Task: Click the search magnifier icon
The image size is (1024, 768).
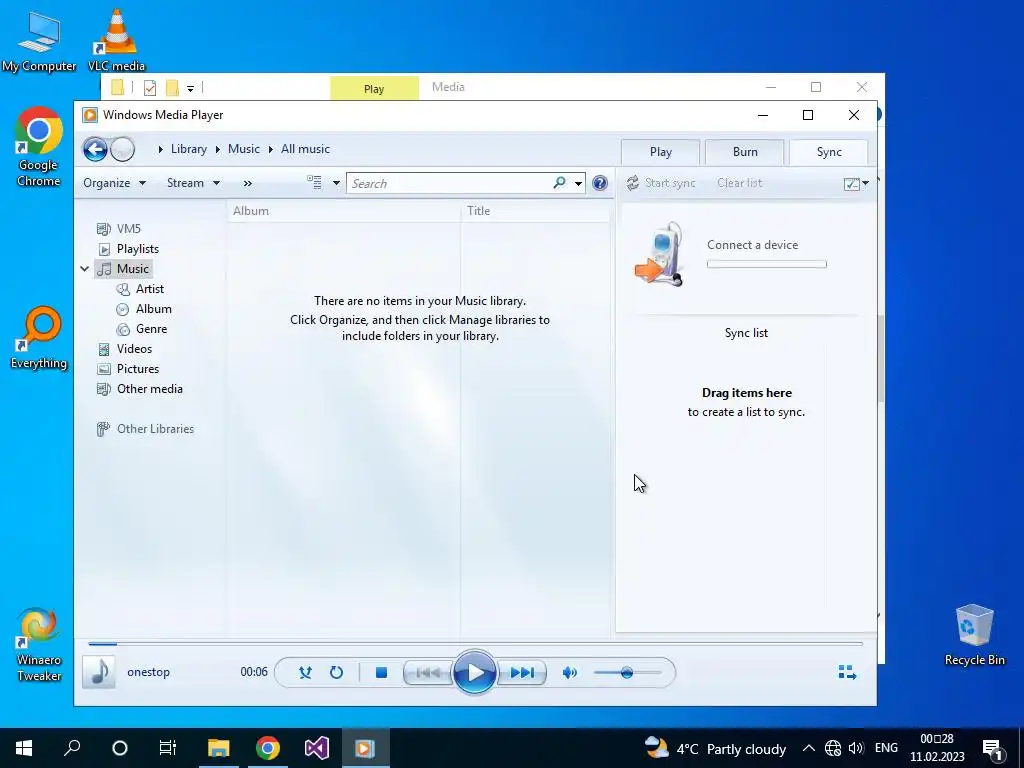Action: point(559,183)
